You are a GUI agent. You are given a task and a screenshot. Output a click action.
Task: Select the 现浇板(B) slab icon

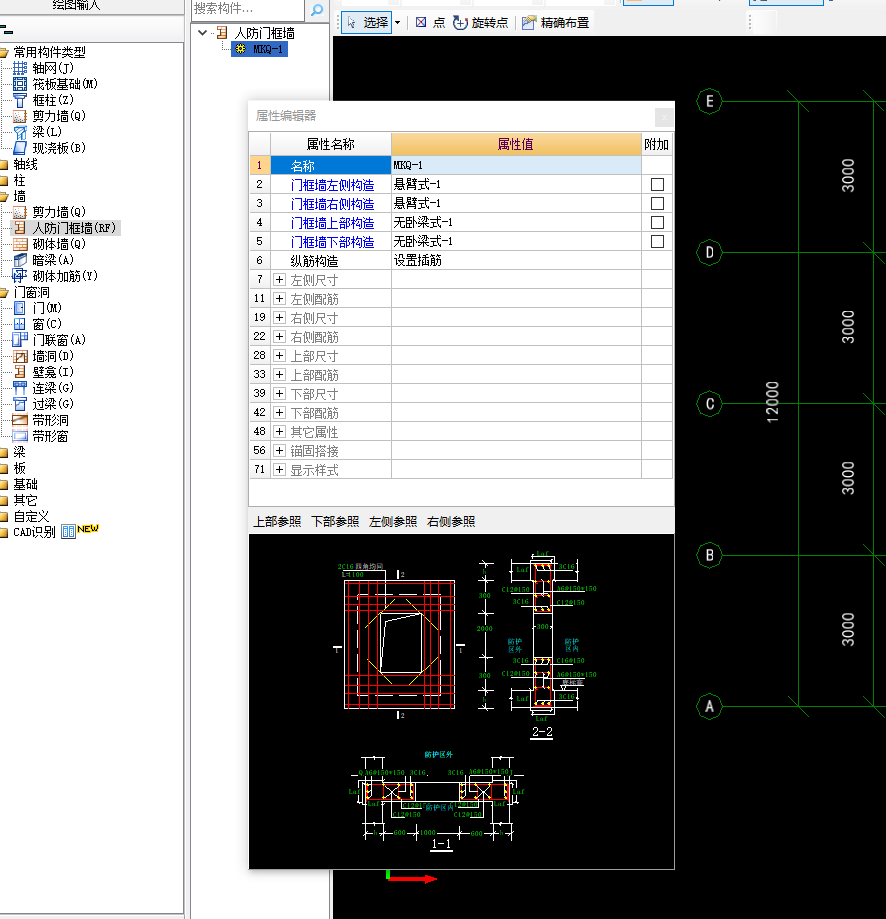point(20,148)
